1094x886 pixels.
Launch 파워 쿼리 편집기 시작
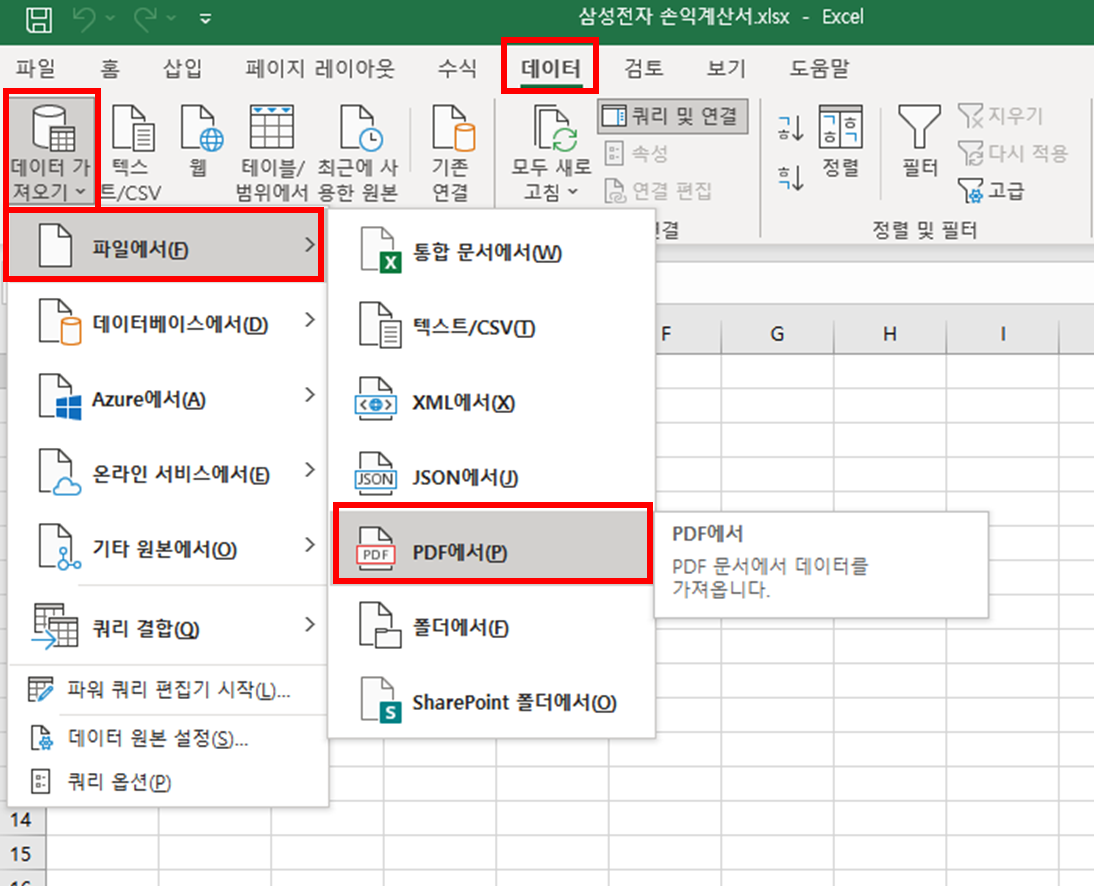click(x=167, y=690)
